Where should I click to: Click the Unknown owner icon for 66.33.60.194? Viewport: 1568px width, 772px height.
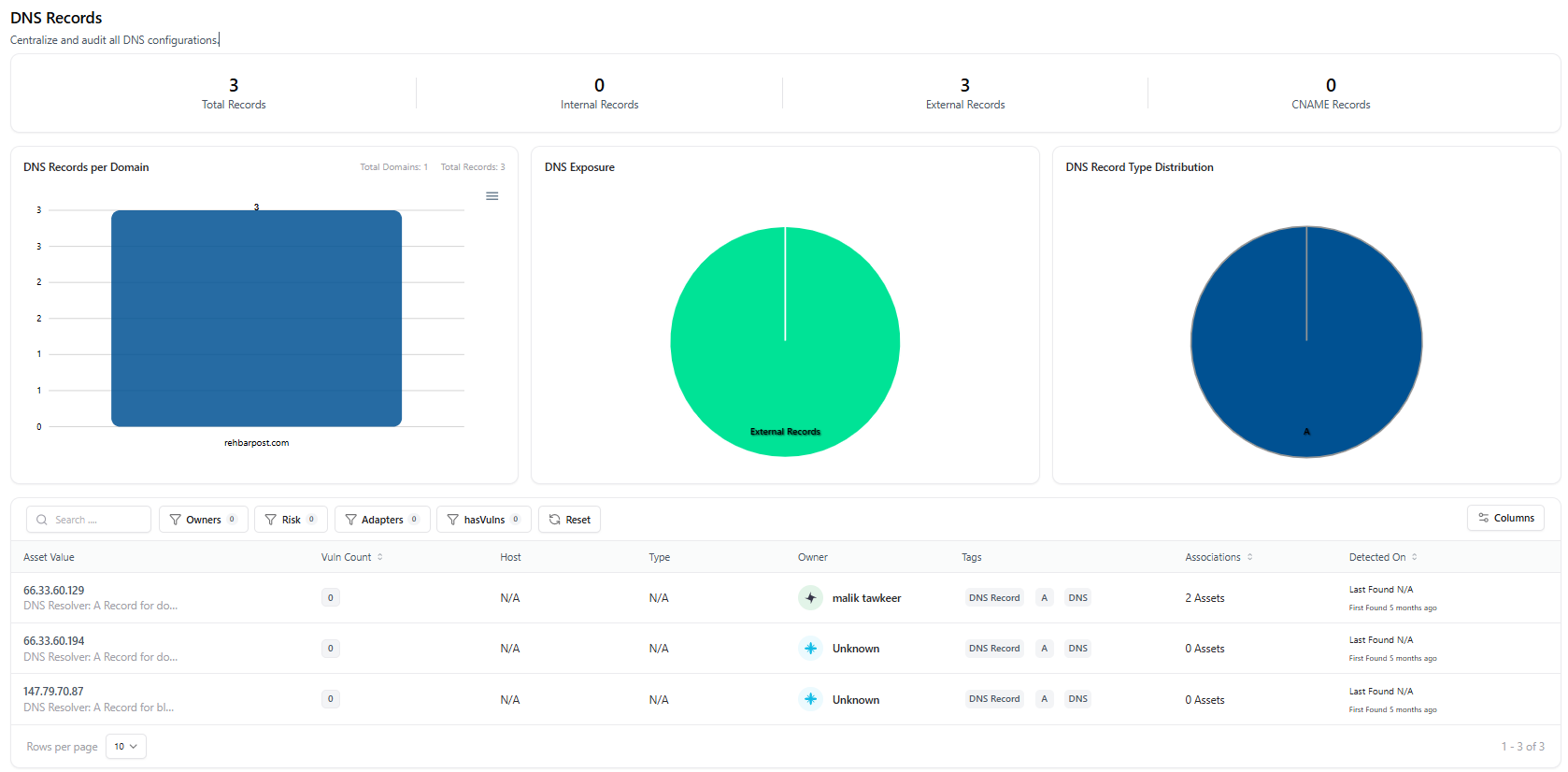(810, 649)
